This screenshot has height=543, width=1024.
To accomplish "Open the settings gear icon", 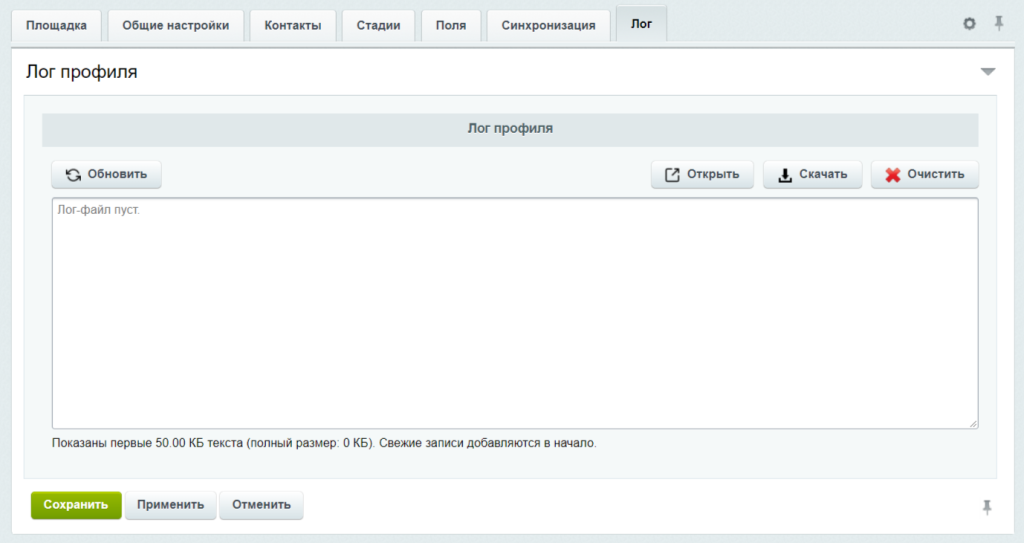I will [x=969, y=24].
